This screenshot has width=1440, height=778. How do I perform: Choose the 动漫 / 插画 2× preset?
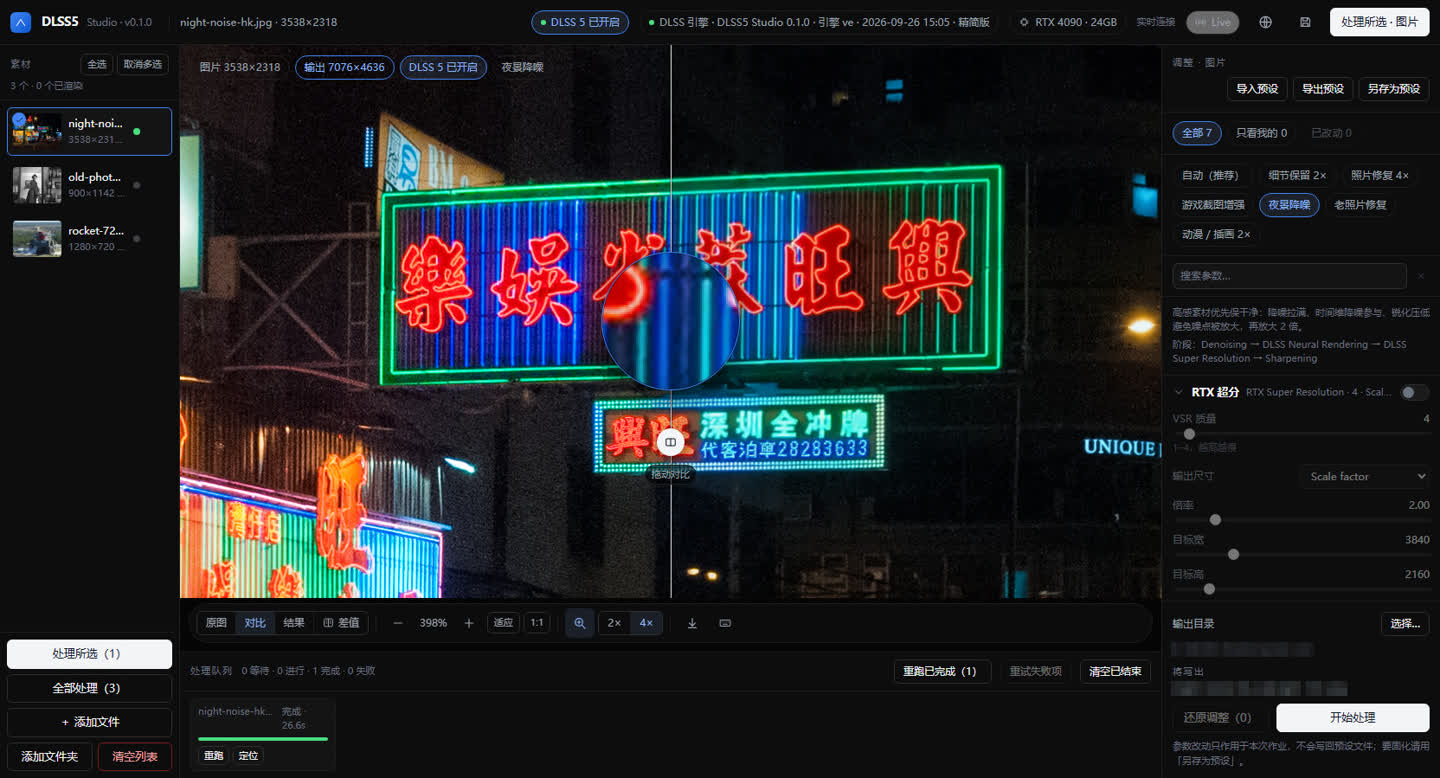[1216, 234]
